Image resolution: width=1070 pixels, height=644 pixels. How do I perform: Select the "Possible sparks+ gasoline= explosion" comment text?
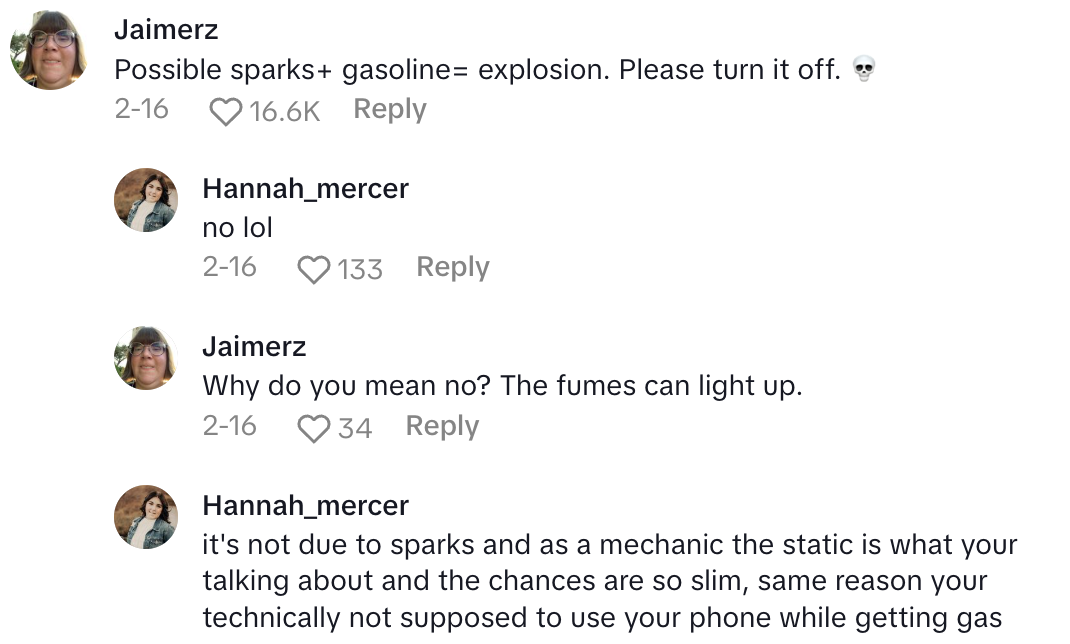tap(477, 70)
